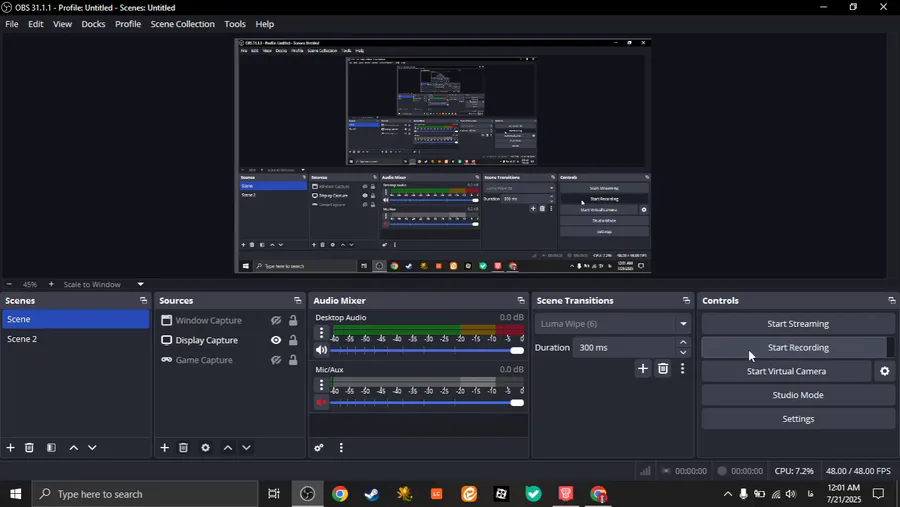Open Desktop Audio options three dots
Screen dimensions: 900x507
[x=321, y=332]
